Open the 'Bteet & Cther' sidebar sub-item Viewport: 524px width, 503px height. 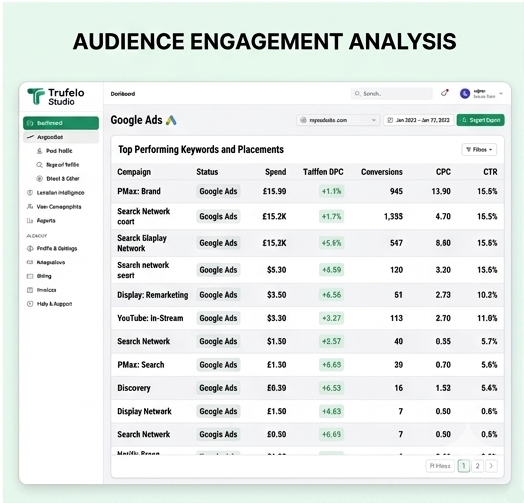click(x=58, y=178)
